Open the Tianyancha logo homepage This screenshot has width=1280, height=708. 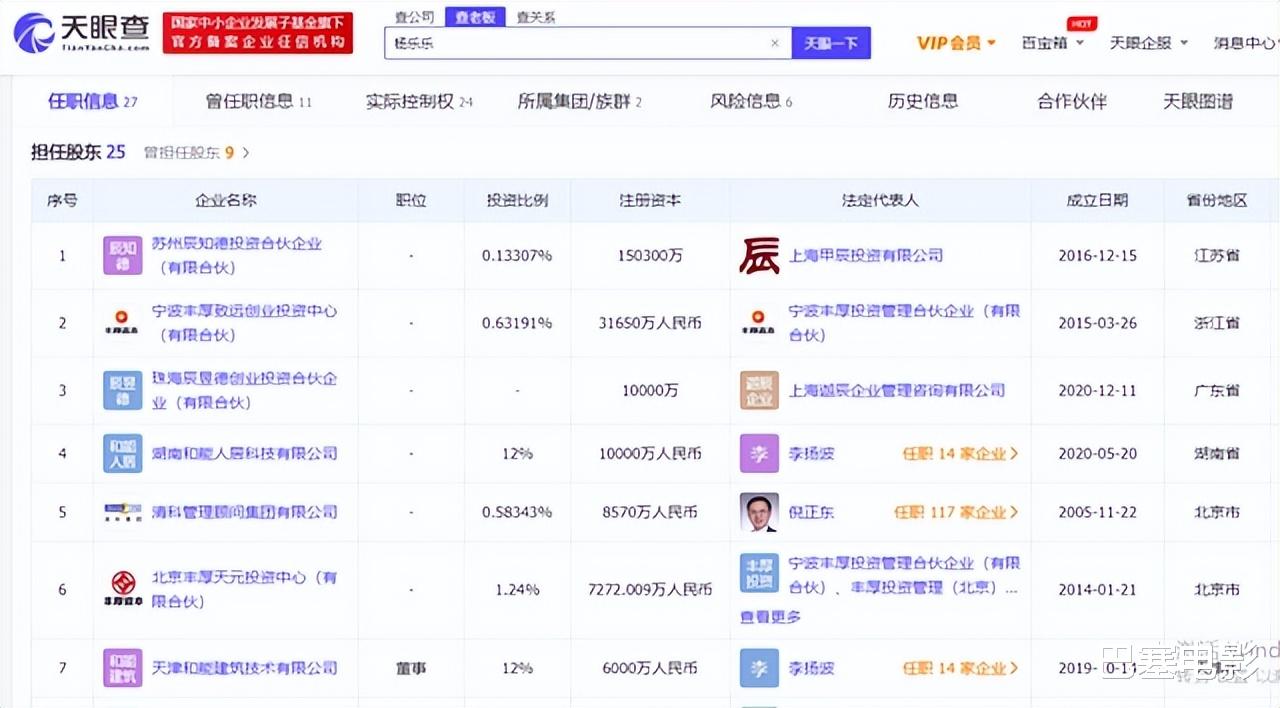pyautogui.click(x=82, y=32)
